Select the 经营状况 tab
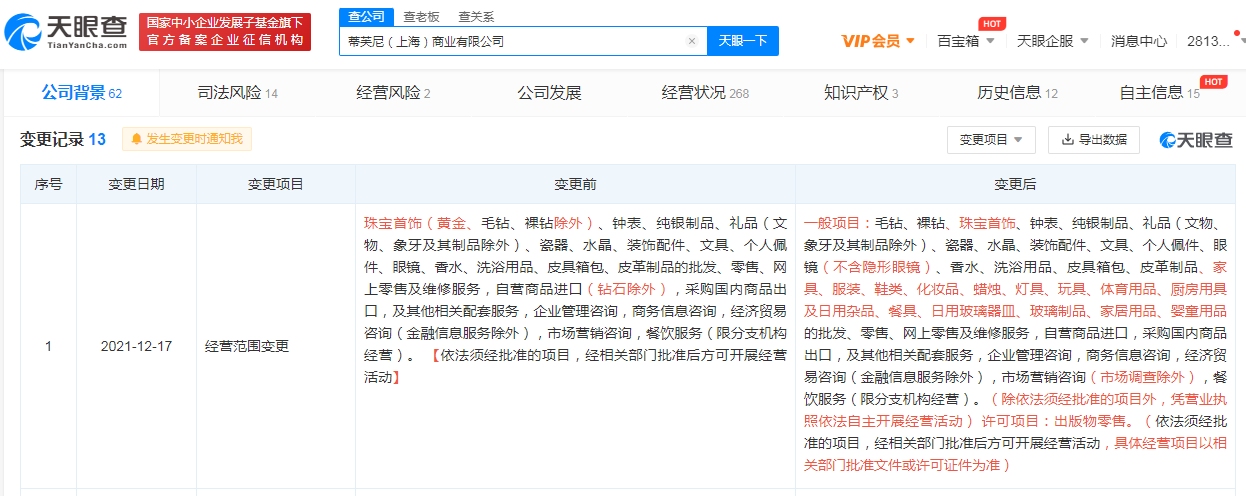The height and width of the screenshot is (496, 1246). [704, 93]
